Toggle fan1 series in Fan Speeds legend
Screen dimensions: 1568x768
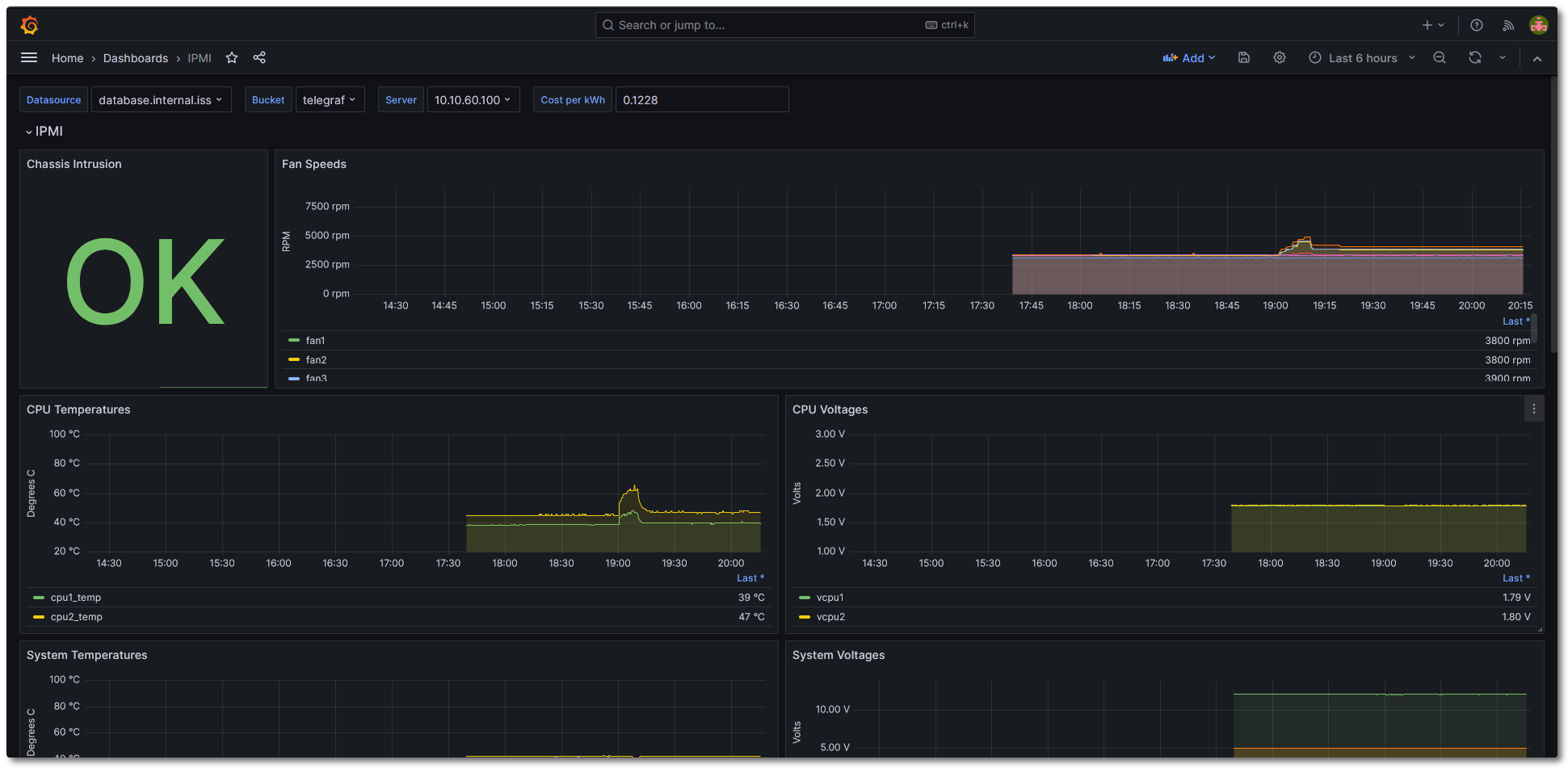pos(315,341)
